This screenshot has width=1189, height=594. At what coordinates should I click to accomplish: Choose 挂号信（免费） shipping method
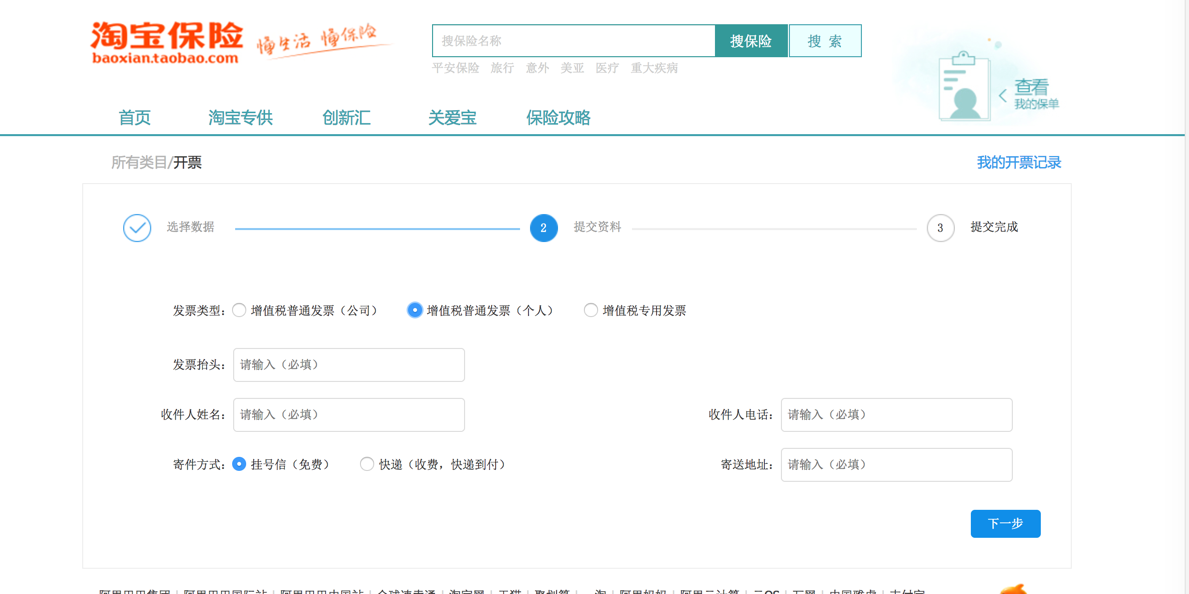pyautogui.click(x=239, y=464)
